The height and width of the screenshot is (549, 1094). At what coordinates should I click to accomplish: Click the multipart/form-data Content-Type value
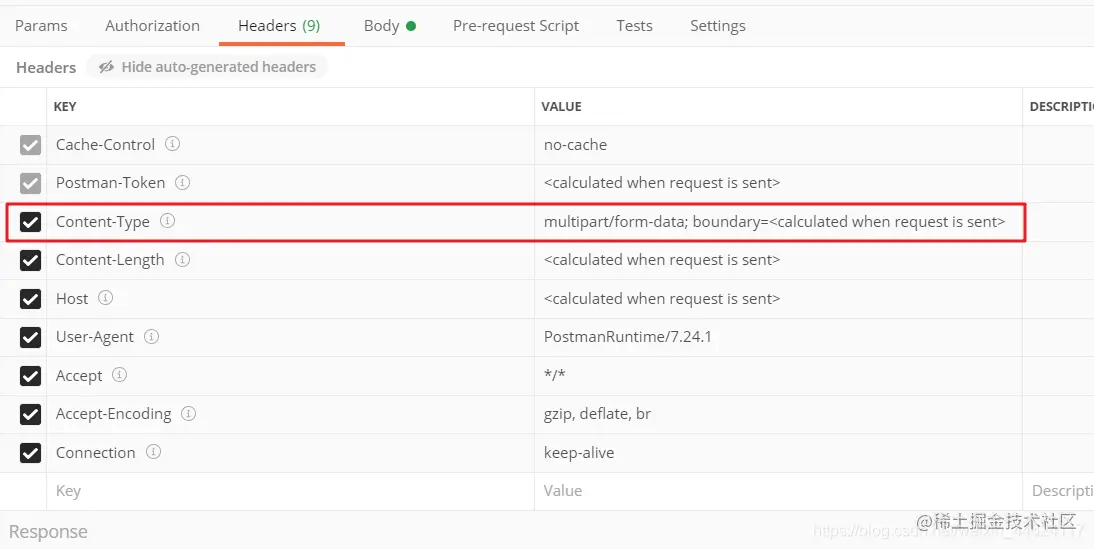pos(774,222)
